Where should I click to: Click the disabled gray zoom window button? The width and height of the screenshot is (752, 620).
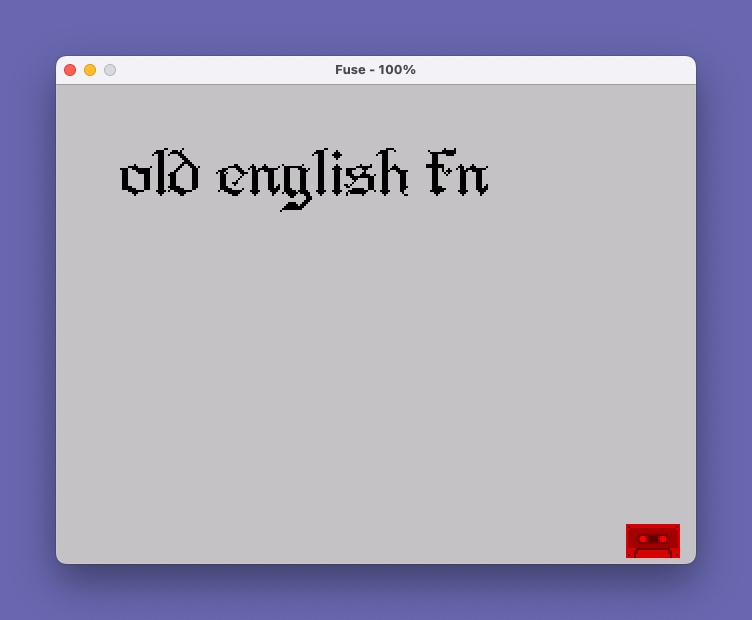(110, 70)
